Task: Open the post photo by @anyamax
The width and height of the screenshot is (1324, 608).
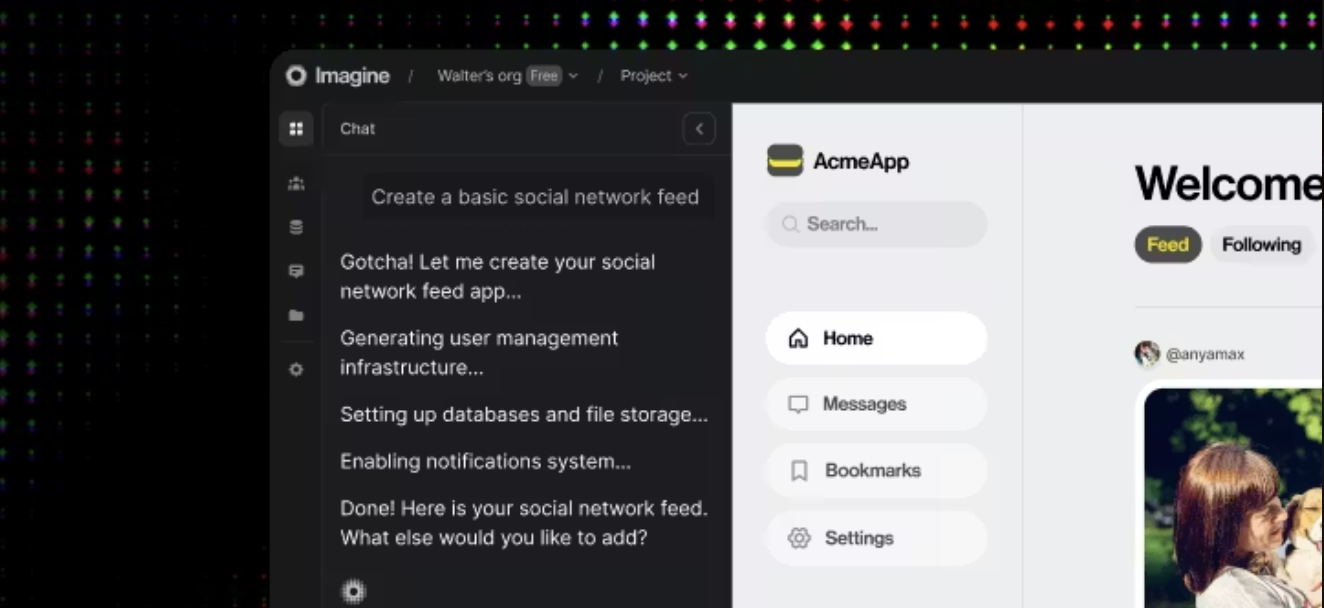Action: (1234, 498)
